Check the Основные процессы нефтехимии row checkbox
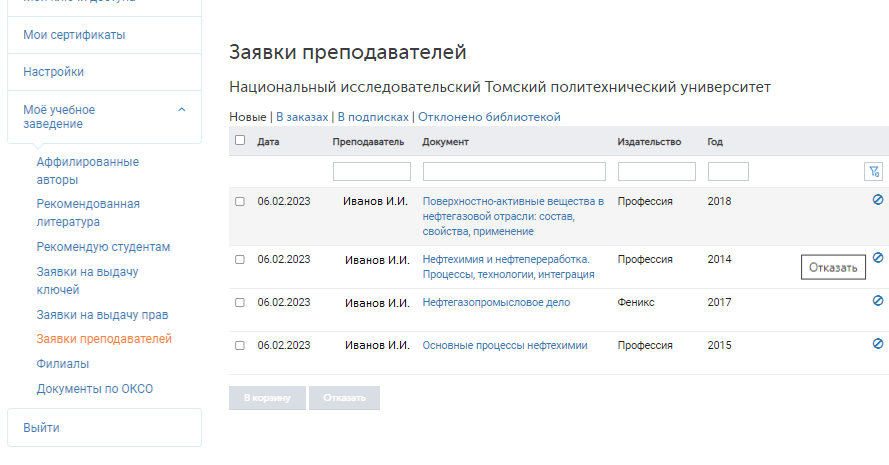This screenshot has height=465, width=889. click(240, 345)
